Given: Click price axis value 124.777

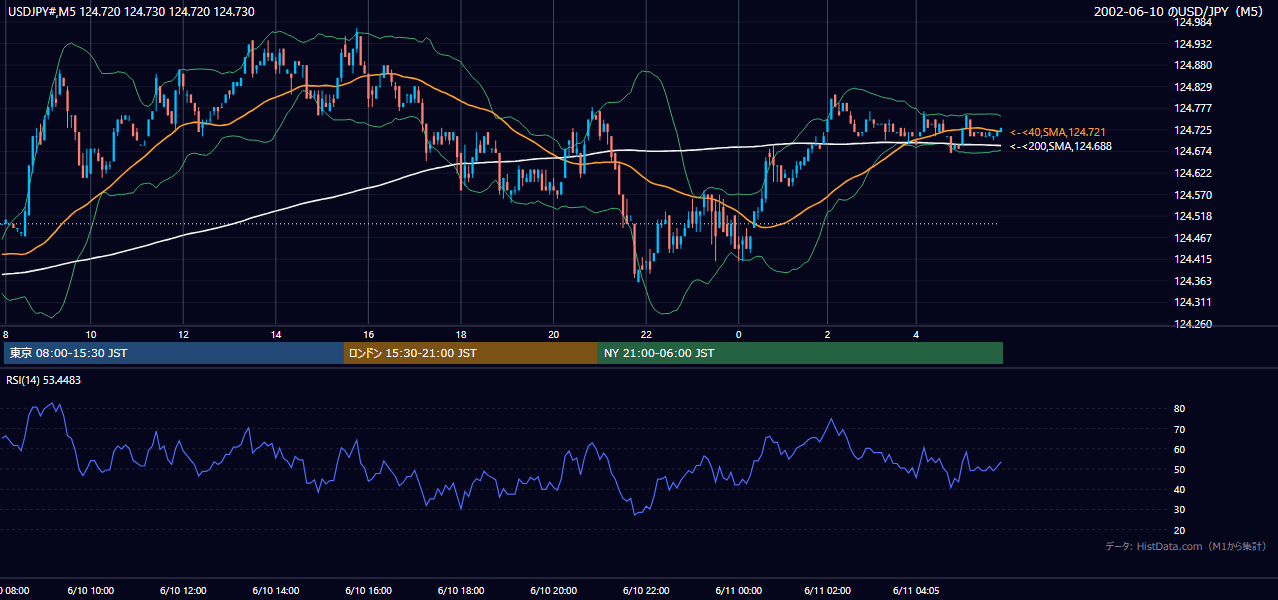Looking at the screenshot, I should pyautogui.click(x=1193, y=109).
